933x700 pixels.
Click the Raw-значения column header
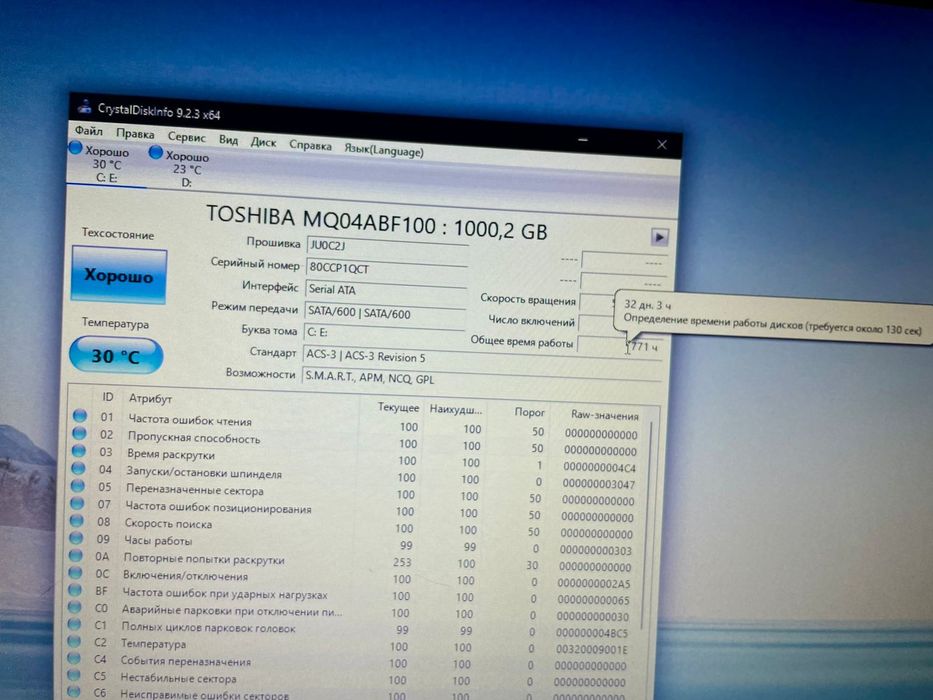coord(605,415)
